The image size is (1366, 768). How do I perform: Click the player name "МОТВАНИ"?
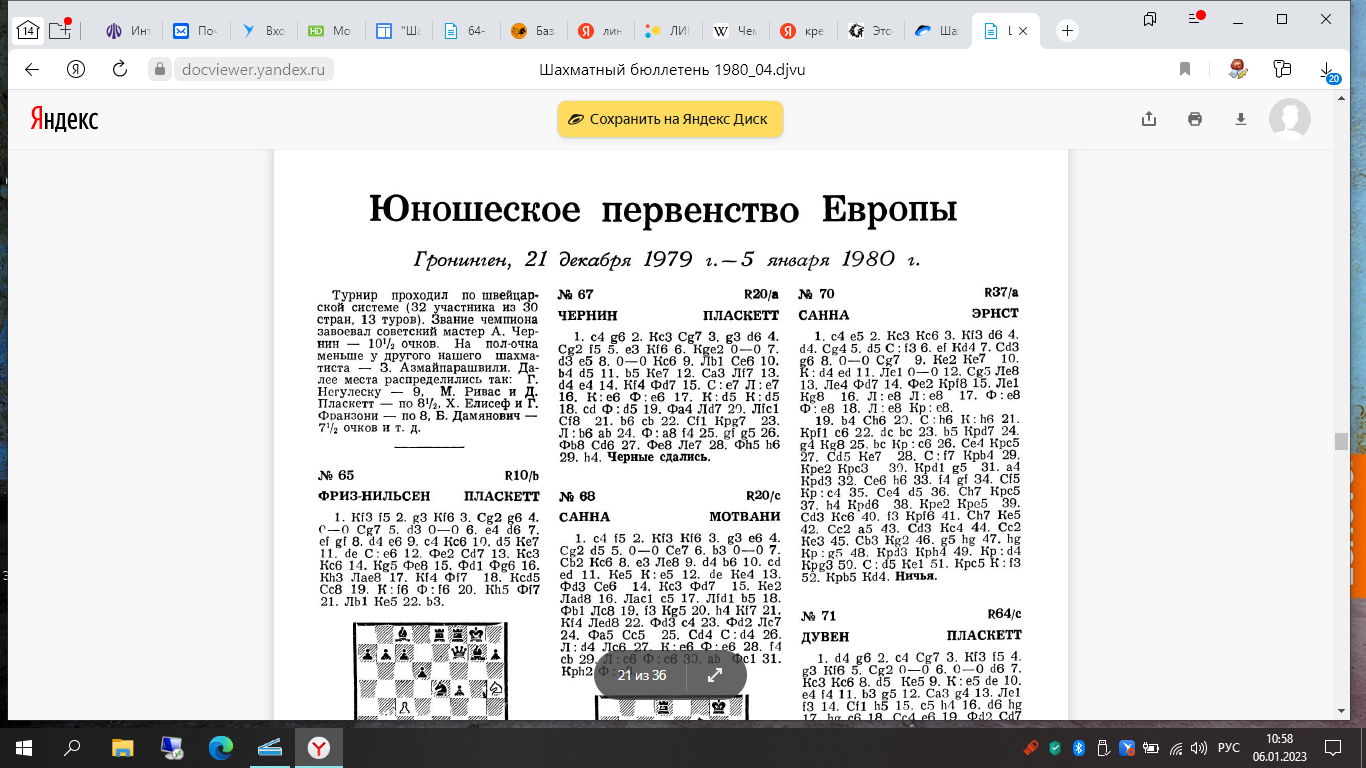(745, 517)
